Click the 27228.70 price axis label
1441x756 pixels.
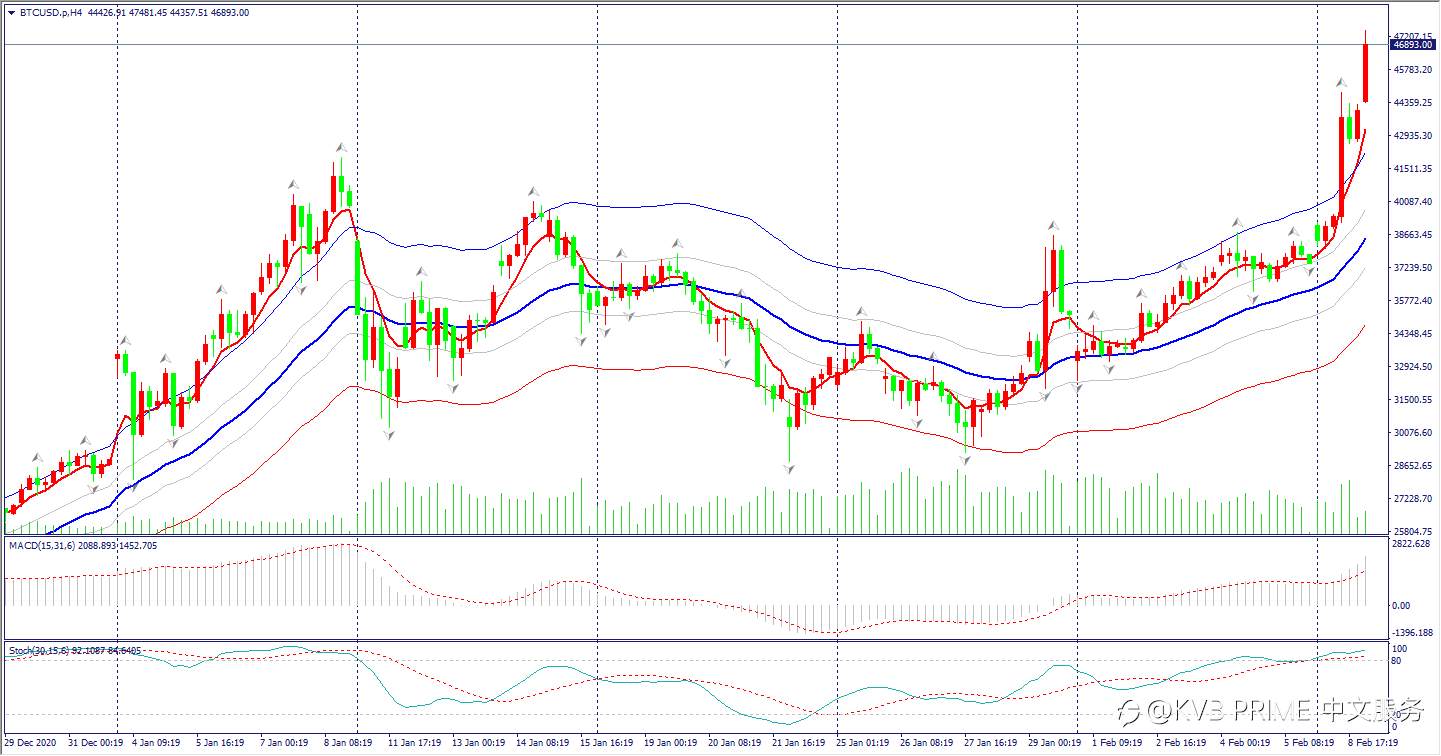[1414, 498]
